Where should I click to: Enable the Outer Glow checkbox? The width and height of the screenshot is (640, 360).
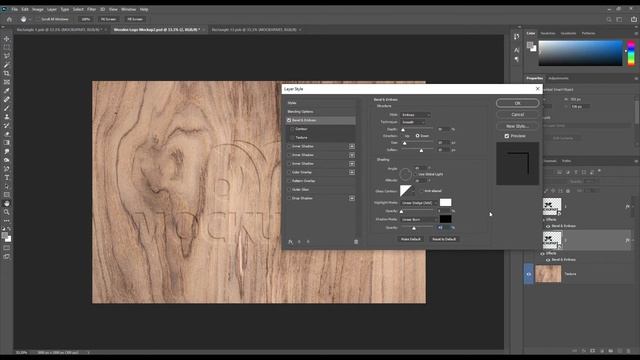tap(289, 190)
